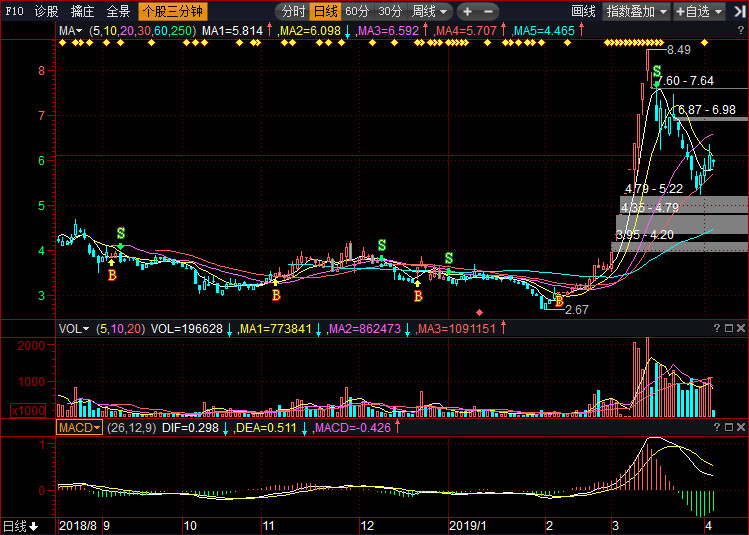Click the zoom in plus button
The image size is (749, 535).
click(467, 12)
